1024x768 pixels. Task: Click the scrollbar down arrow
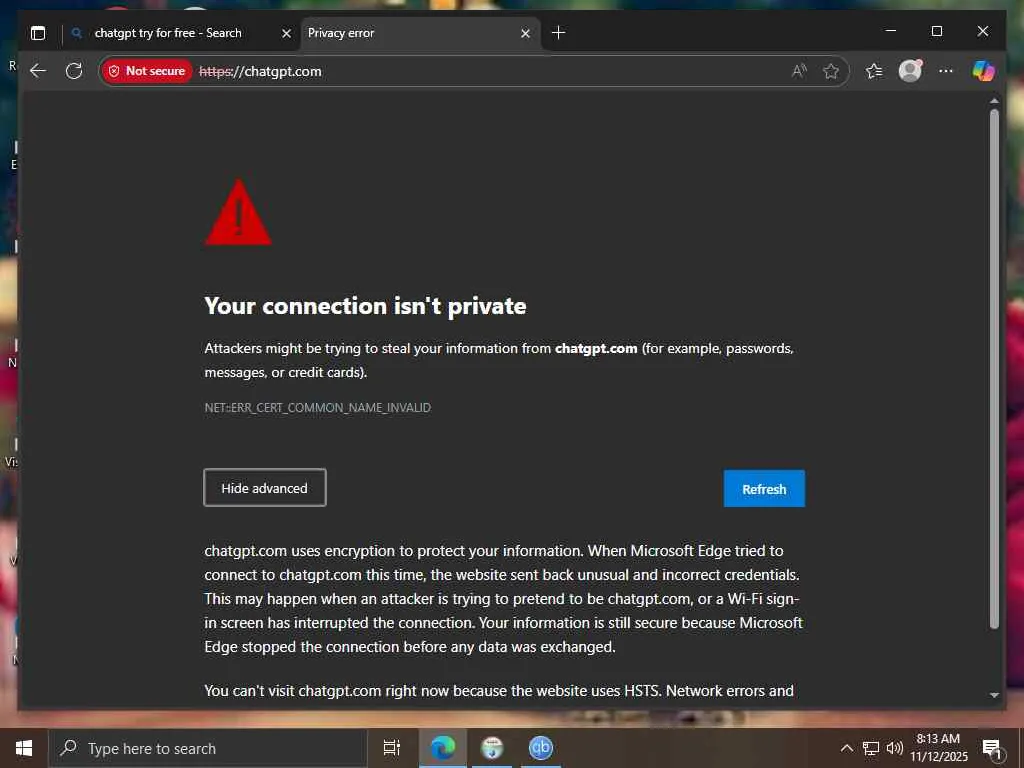point(994,695)
